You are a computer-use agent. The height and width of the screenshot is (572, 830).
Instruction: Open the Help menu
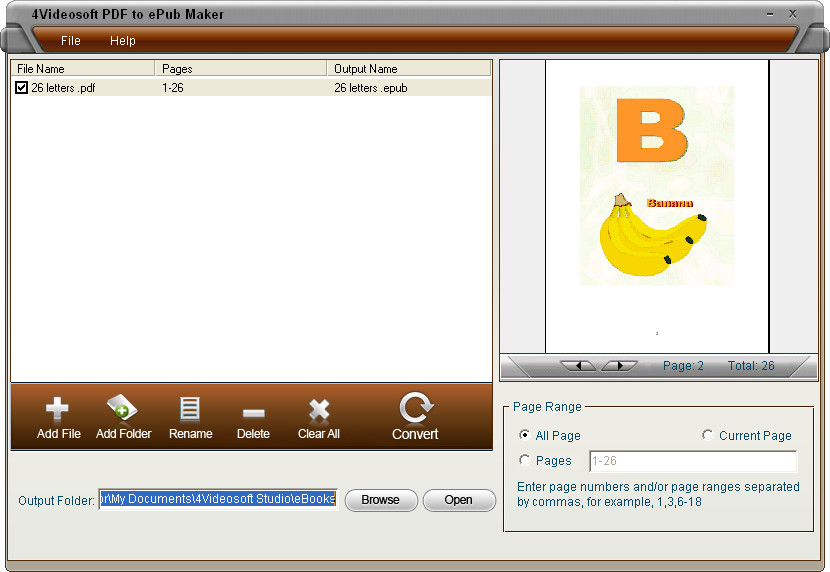(x=123, y=41)
